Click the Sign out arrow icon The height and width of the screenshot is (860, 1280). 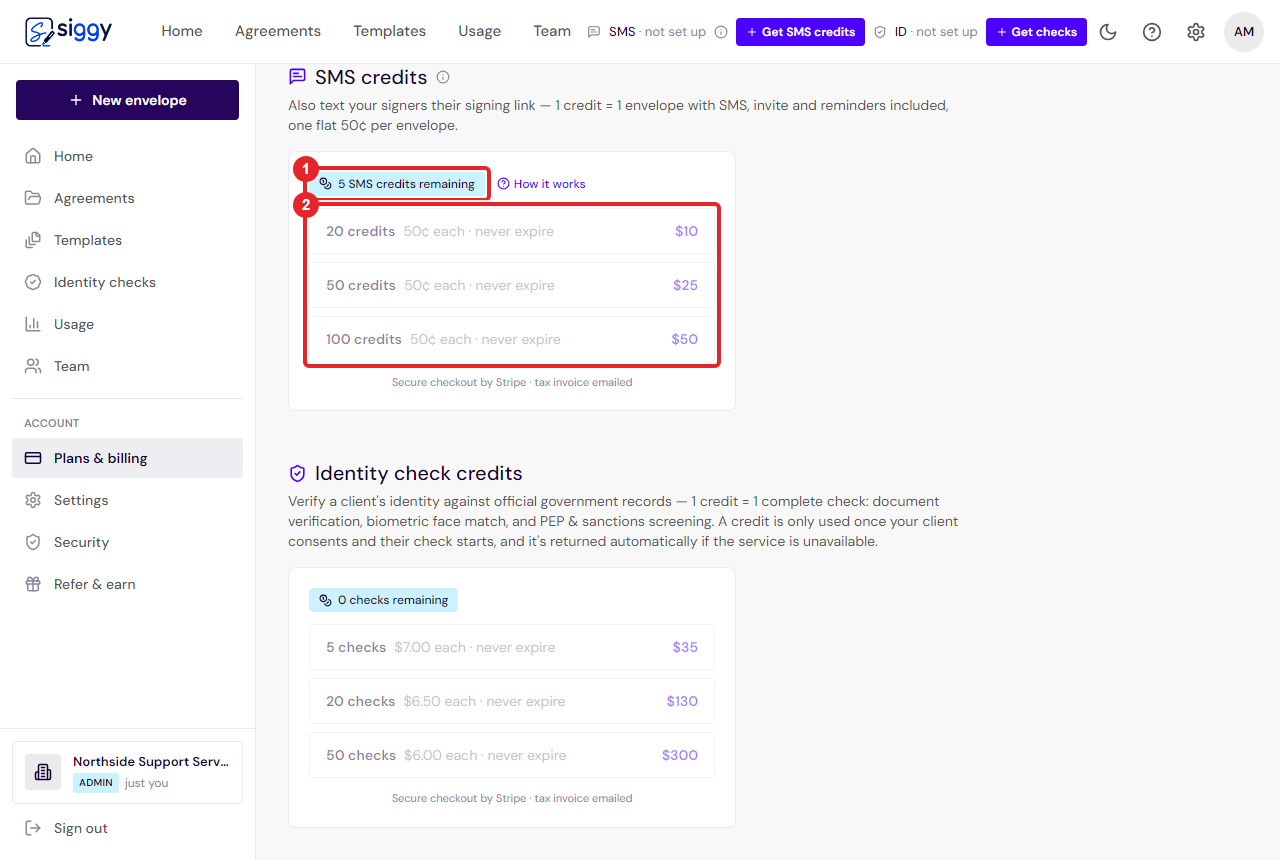pos(33,828)
